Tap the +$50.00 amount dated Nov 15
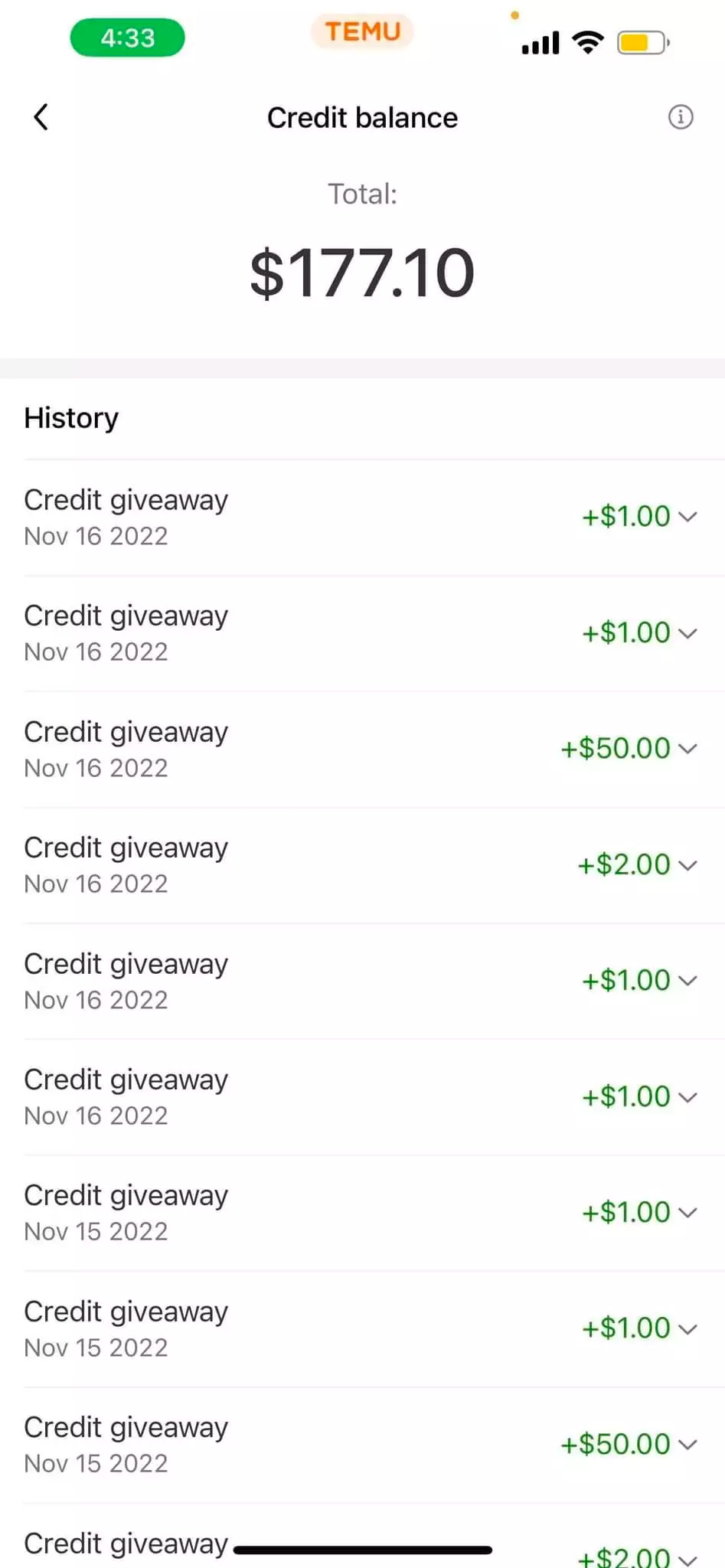The height and width of the screenshot is (1568, 725). click(616, 1444)
